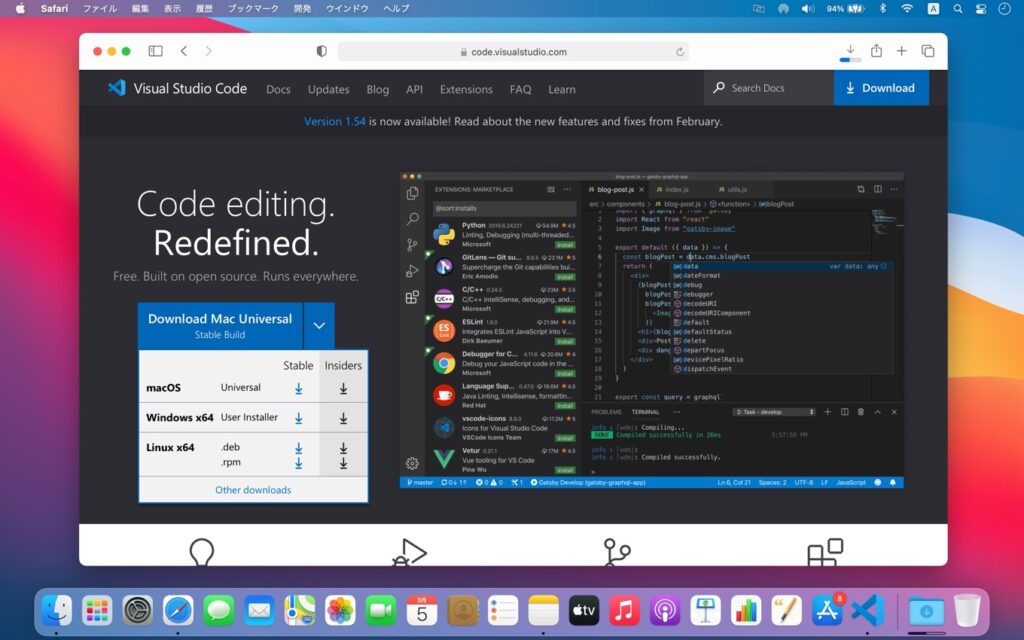
Task: Open the volume control in menu bar
Action: pos(808,8)
